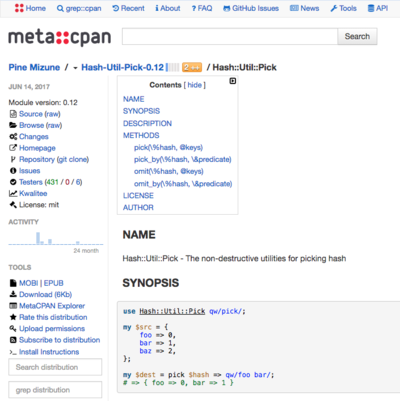Open the git clone link
The width and height of the screenshot is (400, 401).
click(x=73, y=159)
